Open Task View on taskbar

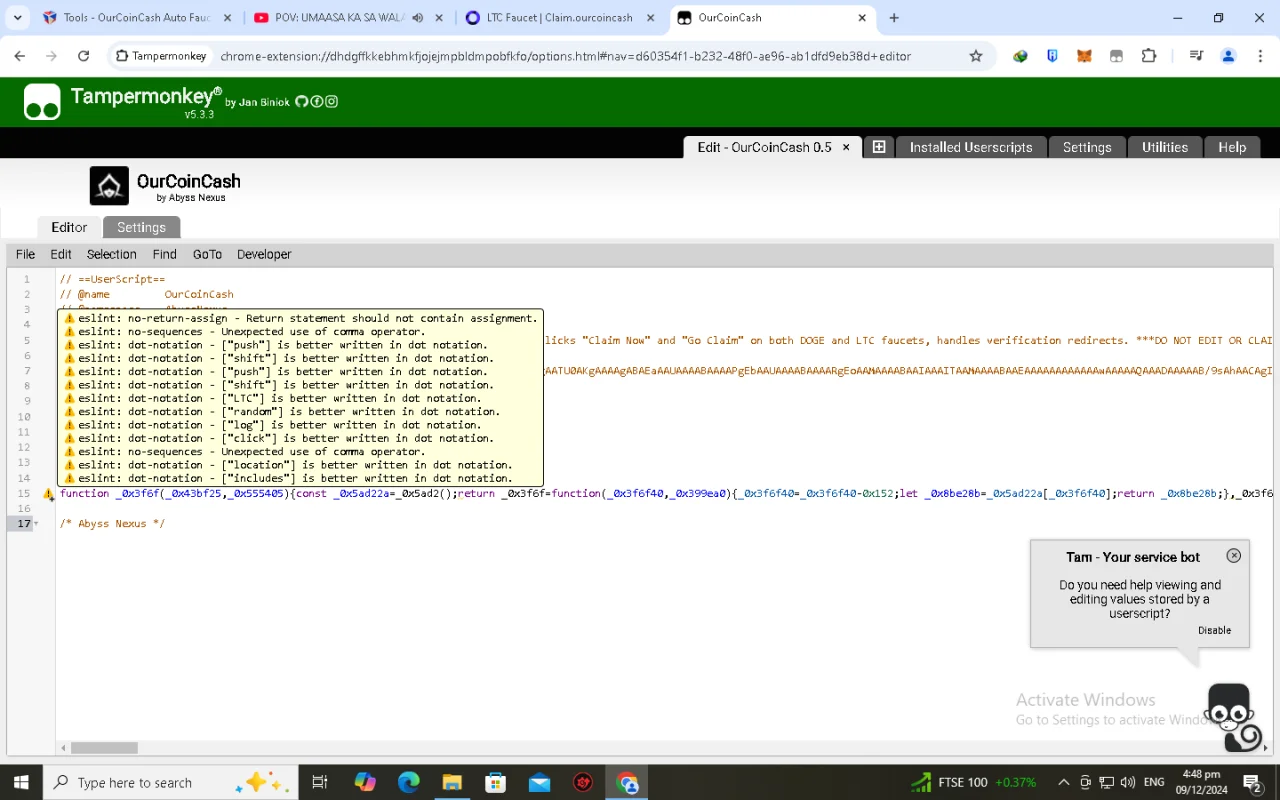coord(320,782)
